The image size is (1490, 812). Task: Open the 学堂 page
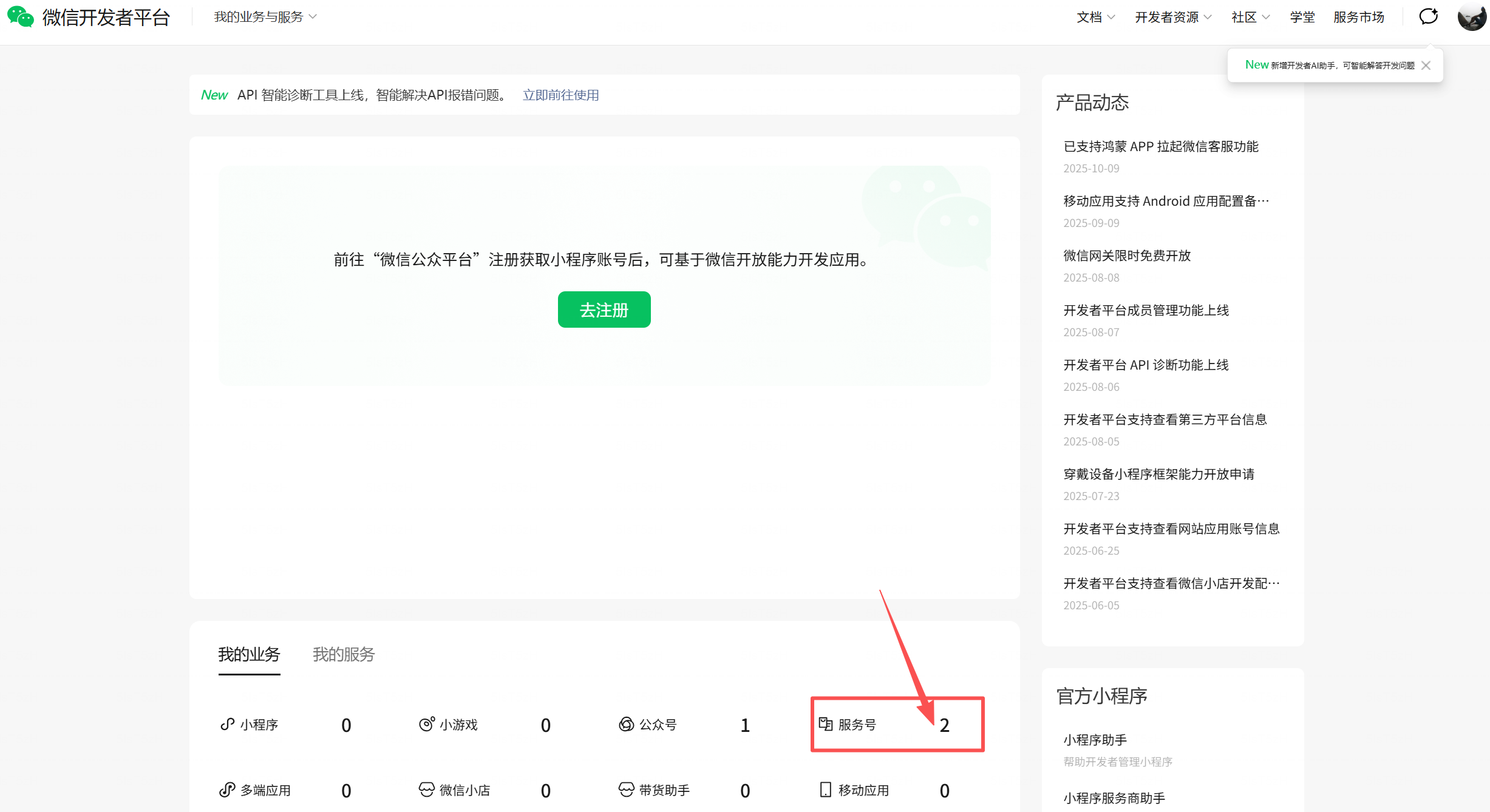point(1302,17)
